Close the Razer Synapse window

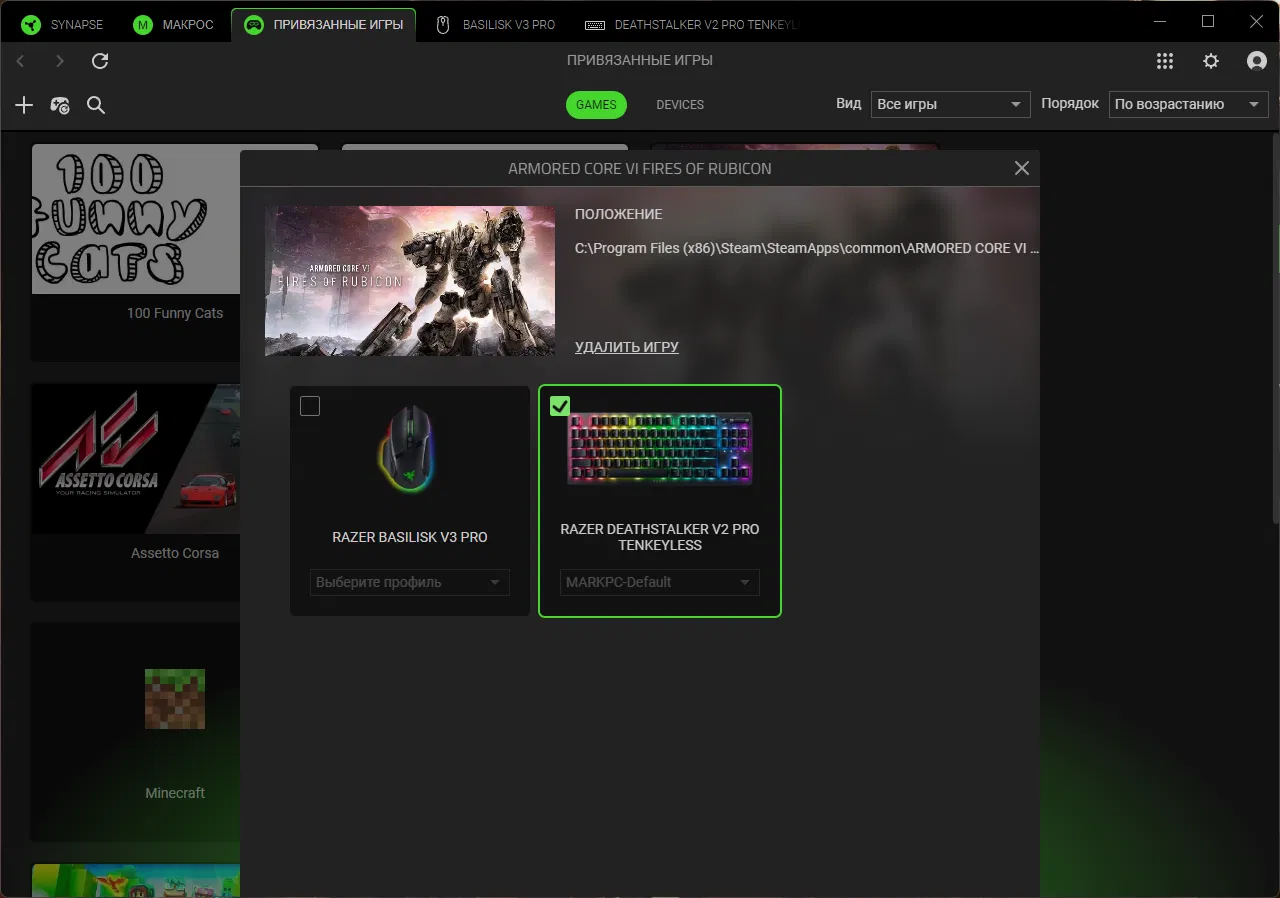coord(1257,22)
